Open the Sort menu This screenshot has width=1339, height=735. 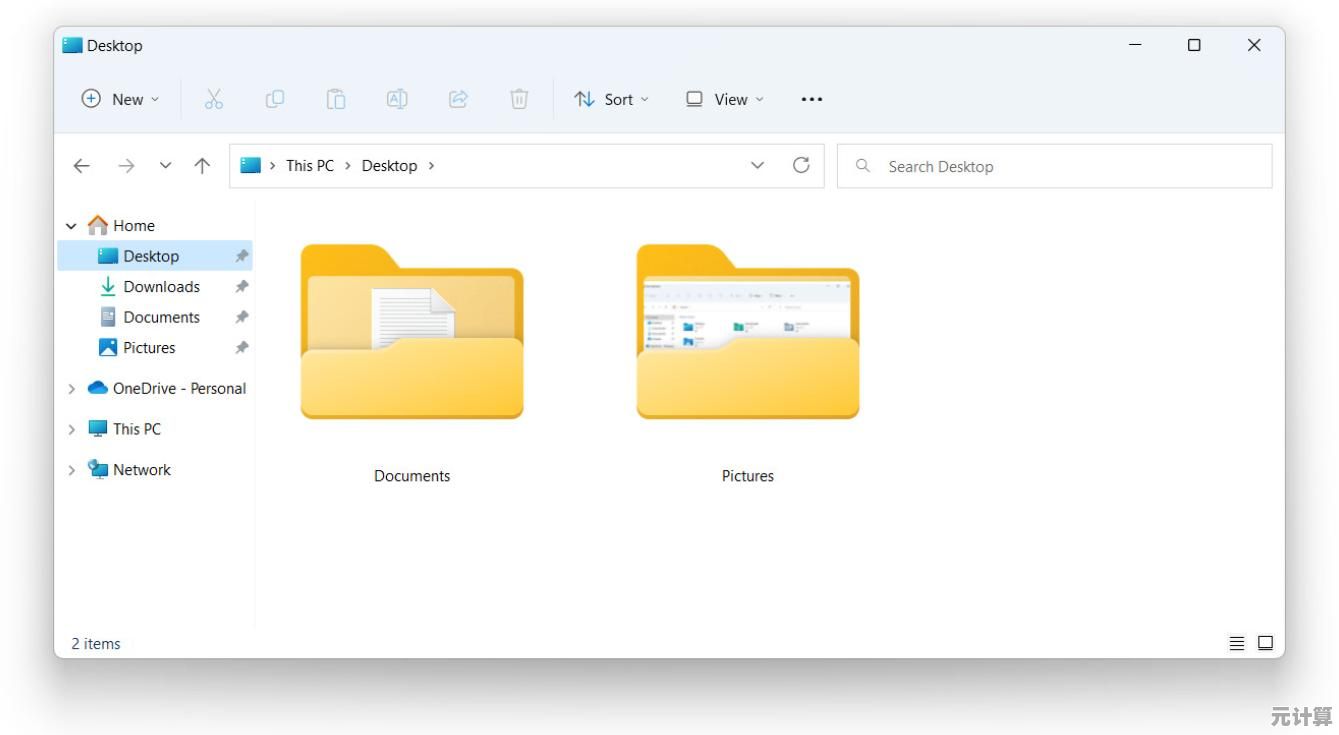pos(611,99)
